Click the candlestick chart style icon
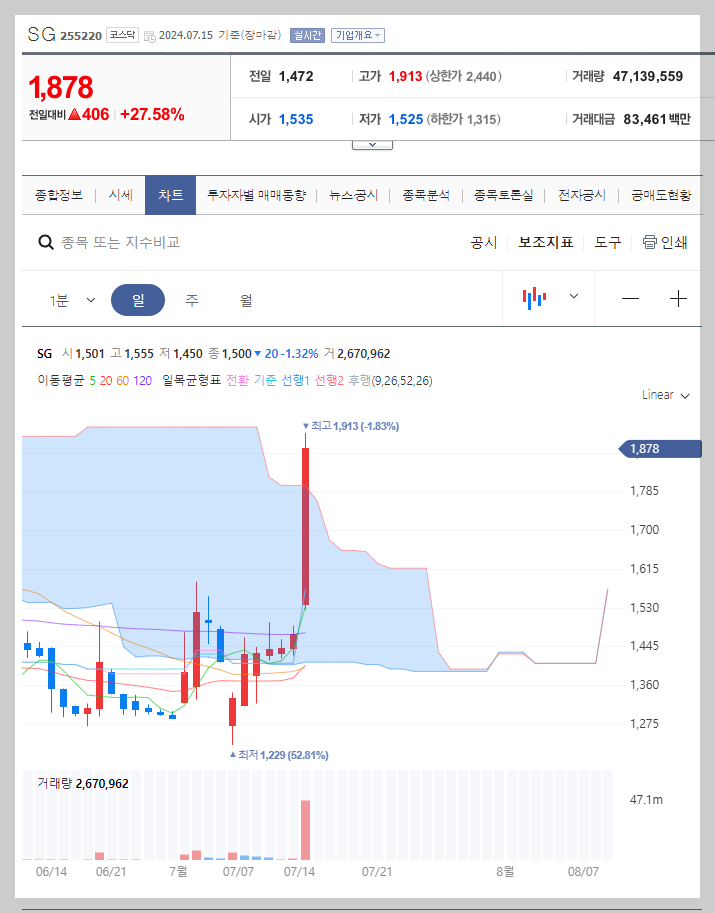Screen dimensions: 715x913 (x=534, y=297)
